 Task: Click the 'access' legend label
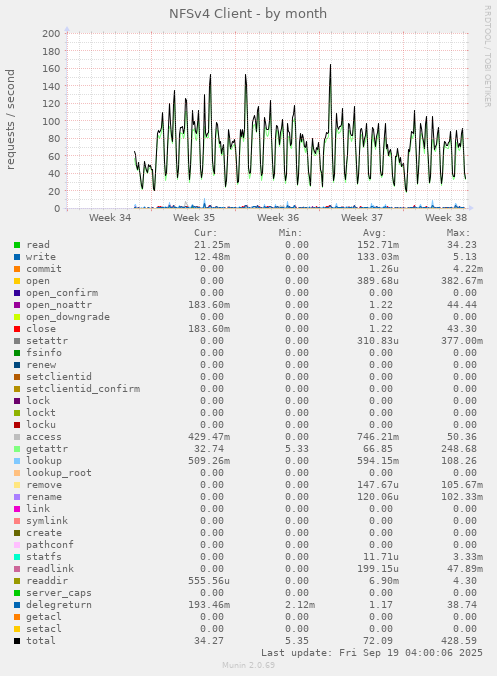coord(44,437)
